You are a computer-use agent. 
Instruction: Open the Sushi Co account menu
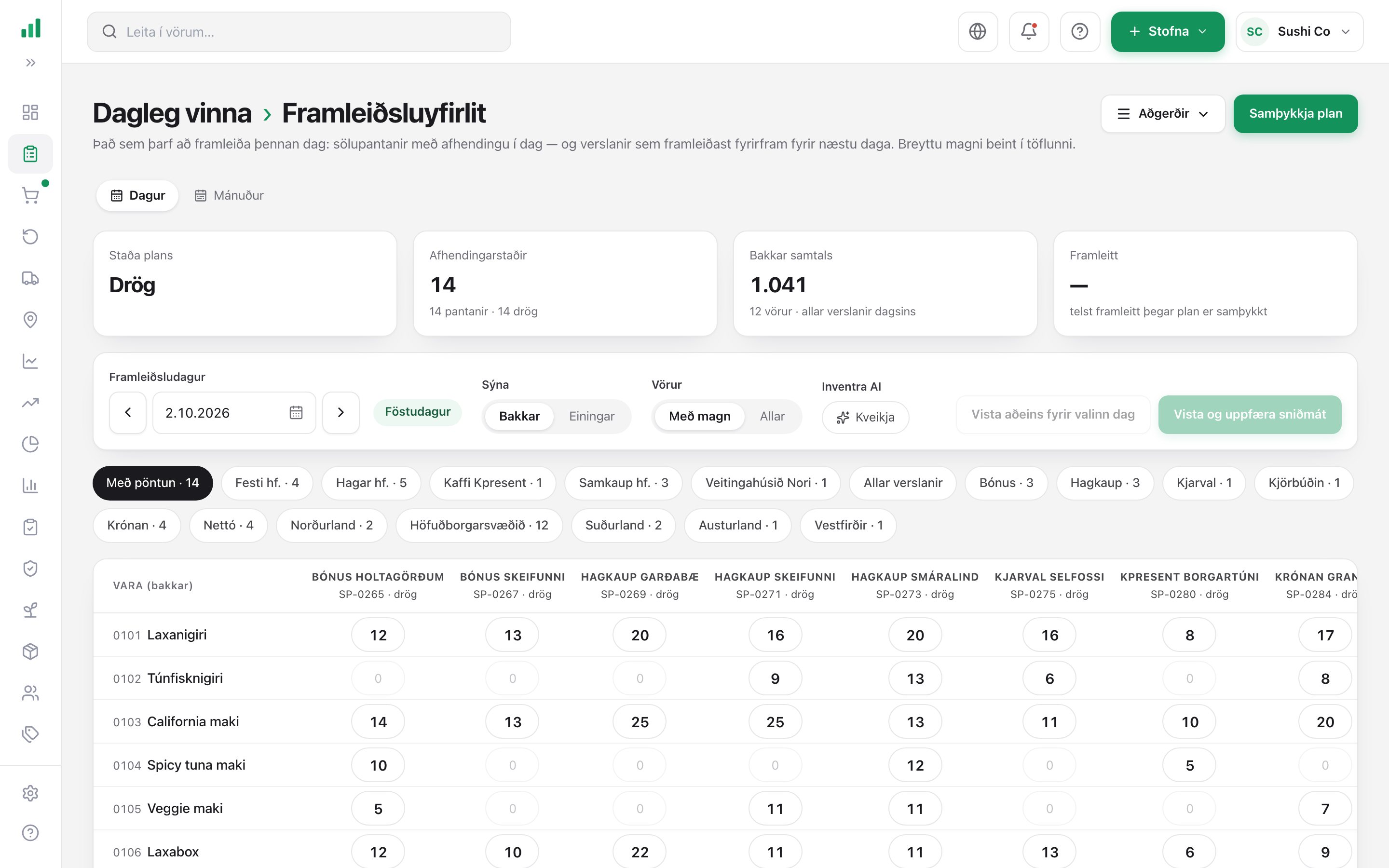[x=1299, y=31]
